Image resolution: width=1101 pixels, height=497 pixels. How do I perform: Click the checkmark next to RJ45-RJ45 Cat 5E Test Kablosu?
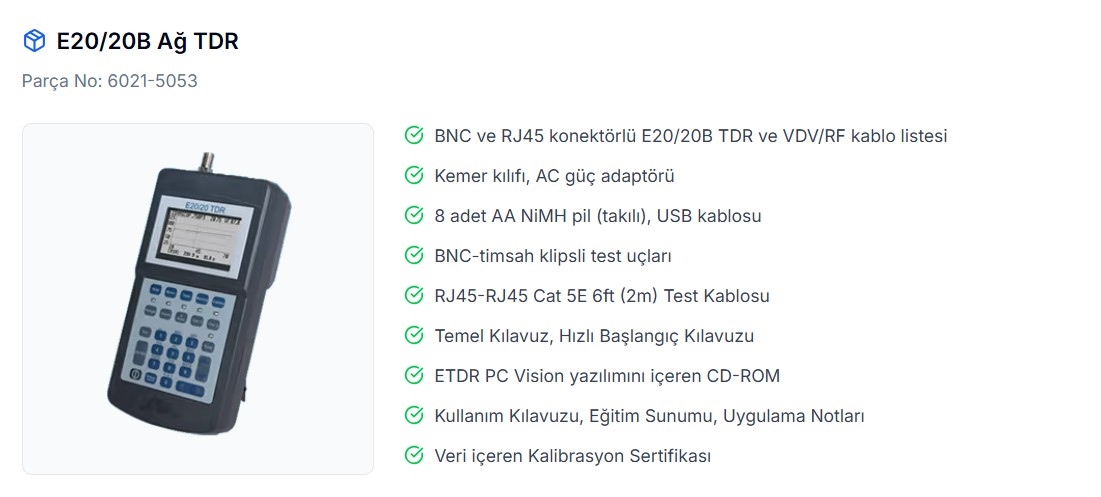click(x=413, y=296)
